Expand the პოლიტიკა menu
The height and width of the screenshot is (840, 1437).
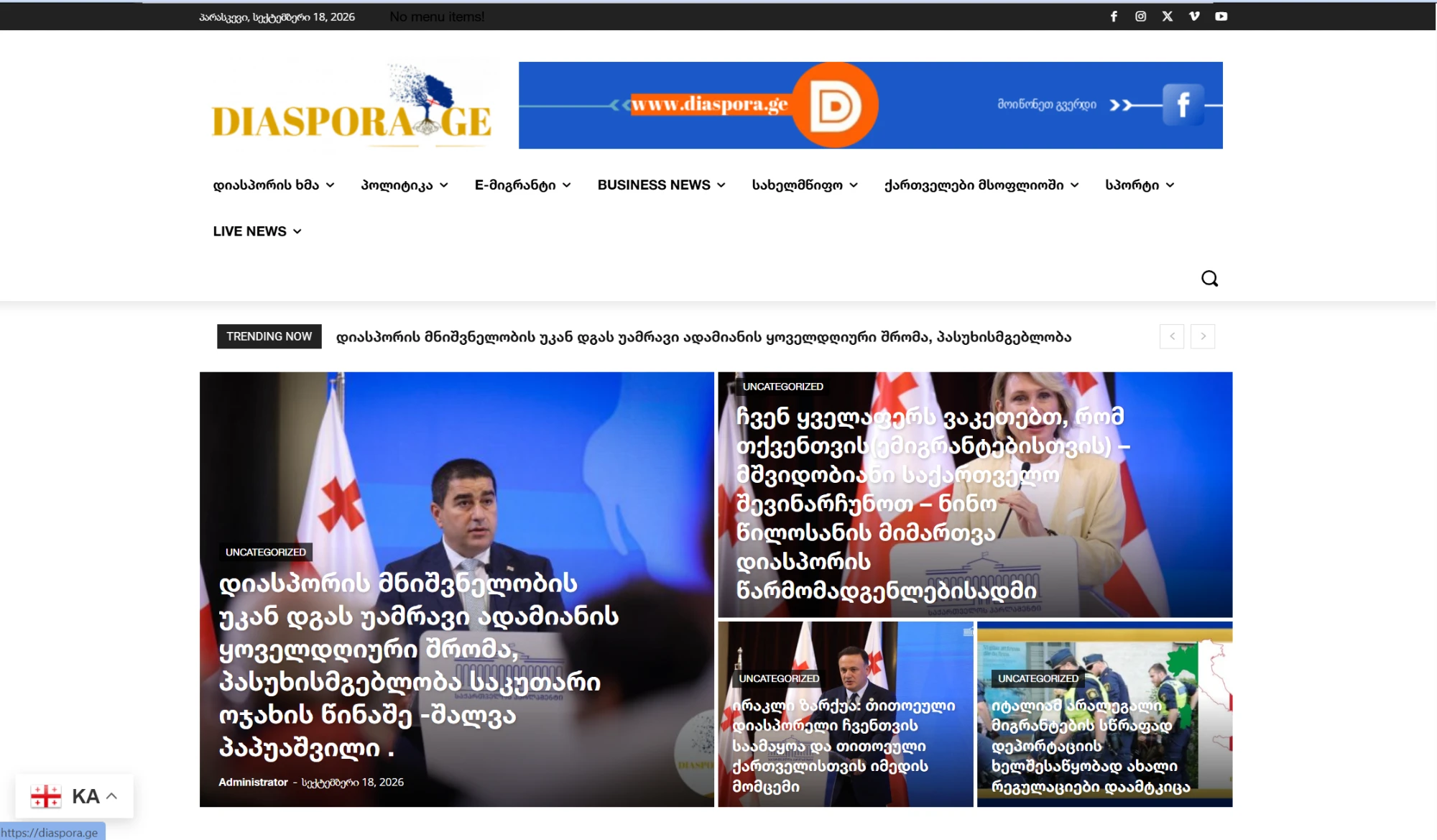click(405, 185)
